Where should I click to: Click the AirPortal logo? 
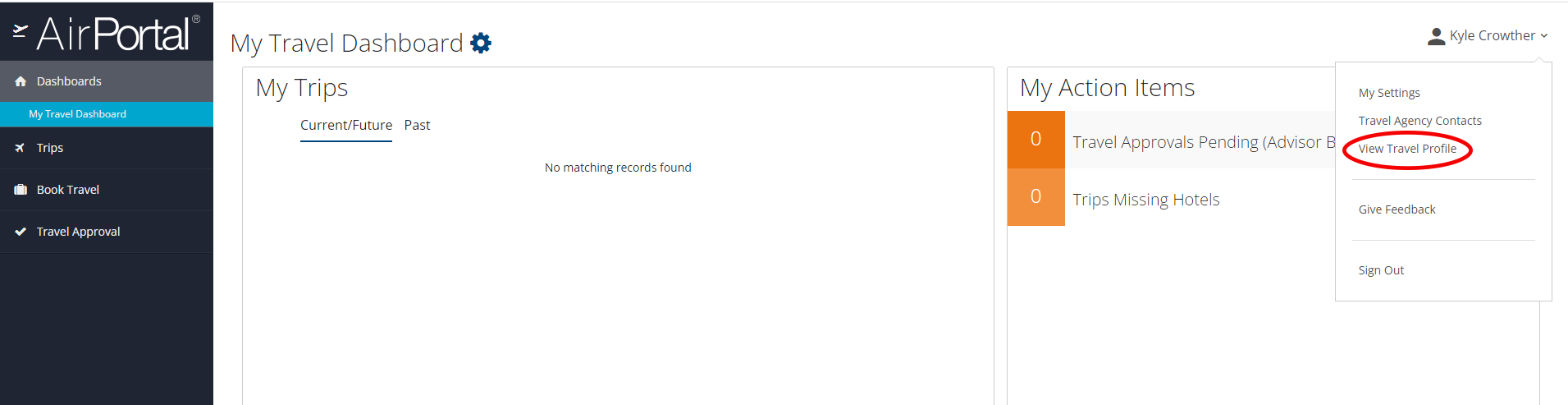pyautogui.click(x=107, y=32)
